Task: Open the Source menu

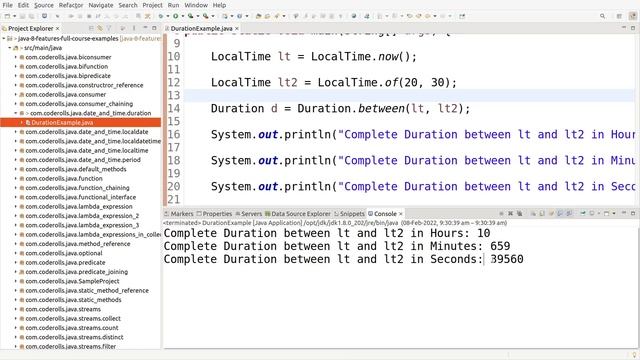Action: pyautogui.click(x=44, y=5)
